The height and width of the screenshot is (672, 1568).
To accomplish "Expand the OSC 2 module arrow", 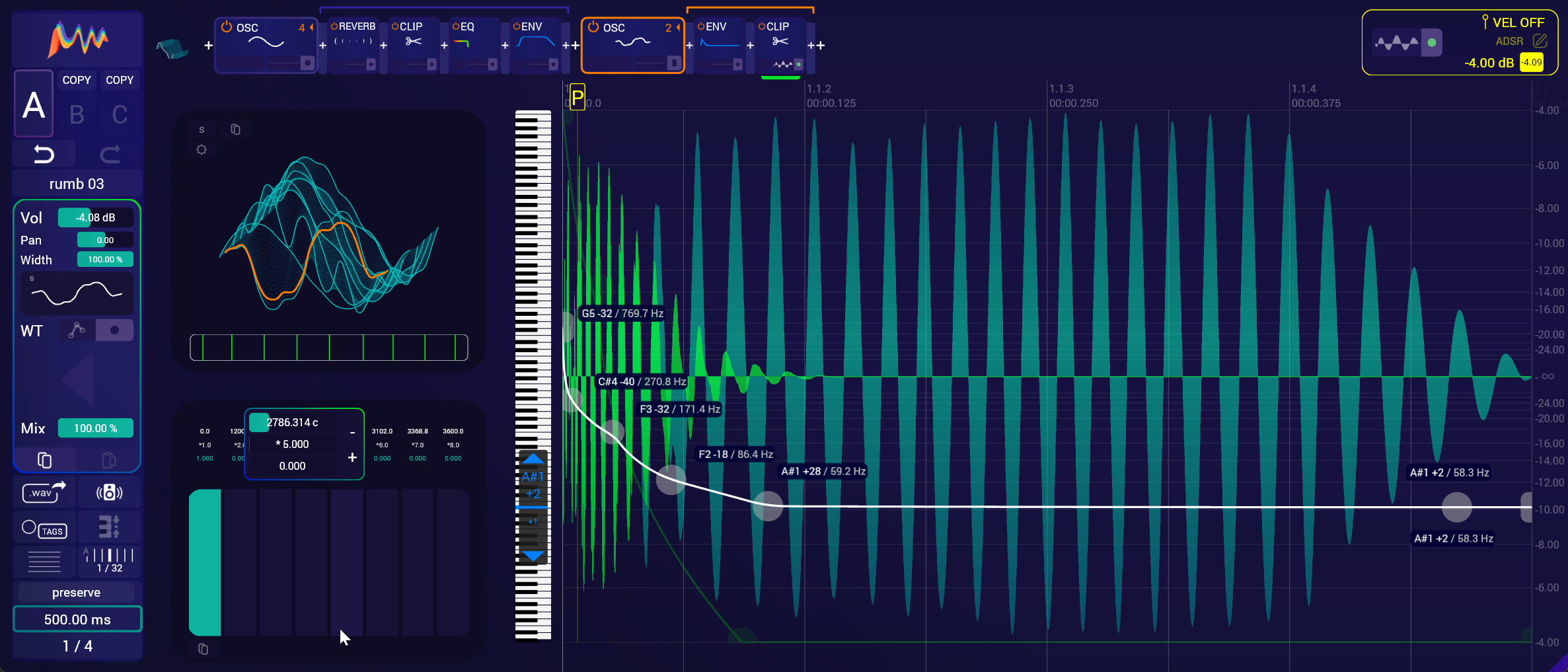I will point(678,27).
